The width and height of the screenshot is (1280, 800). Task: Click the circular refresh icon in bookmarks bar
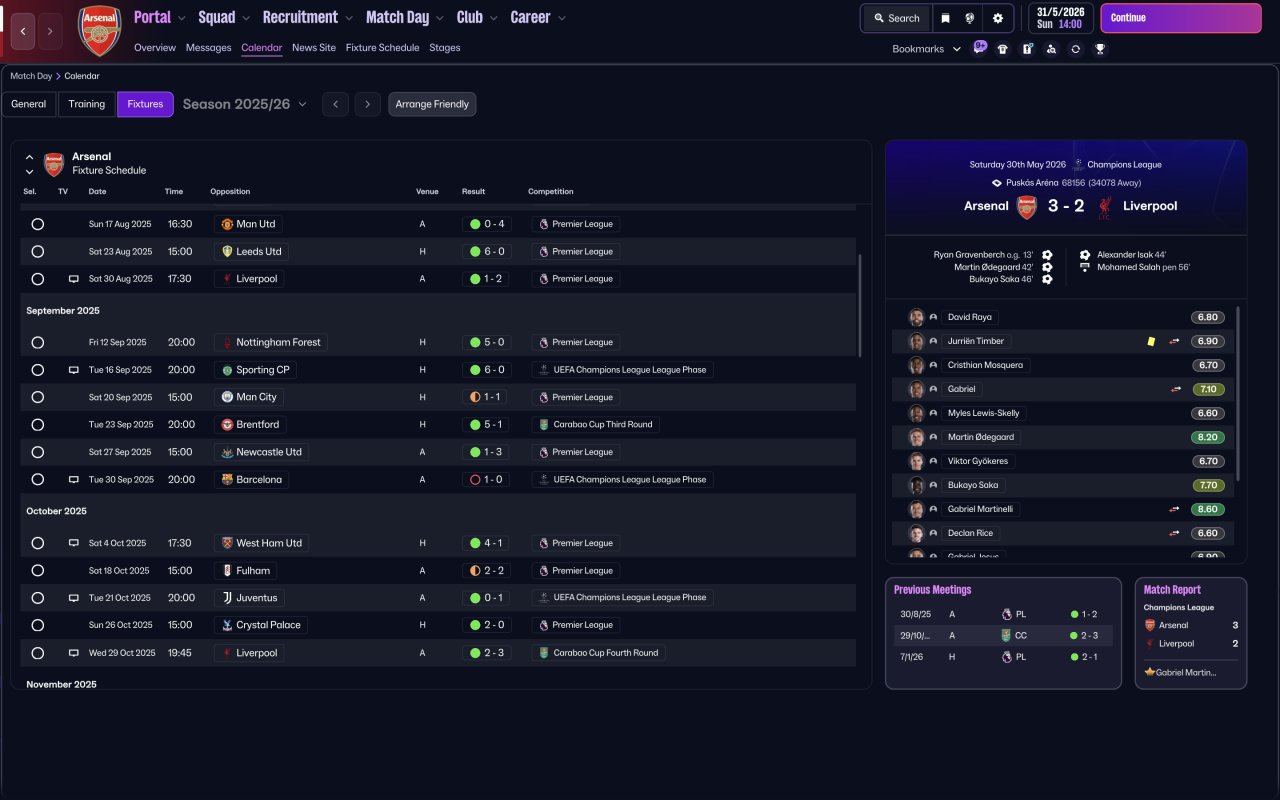tap(1075, 49)
